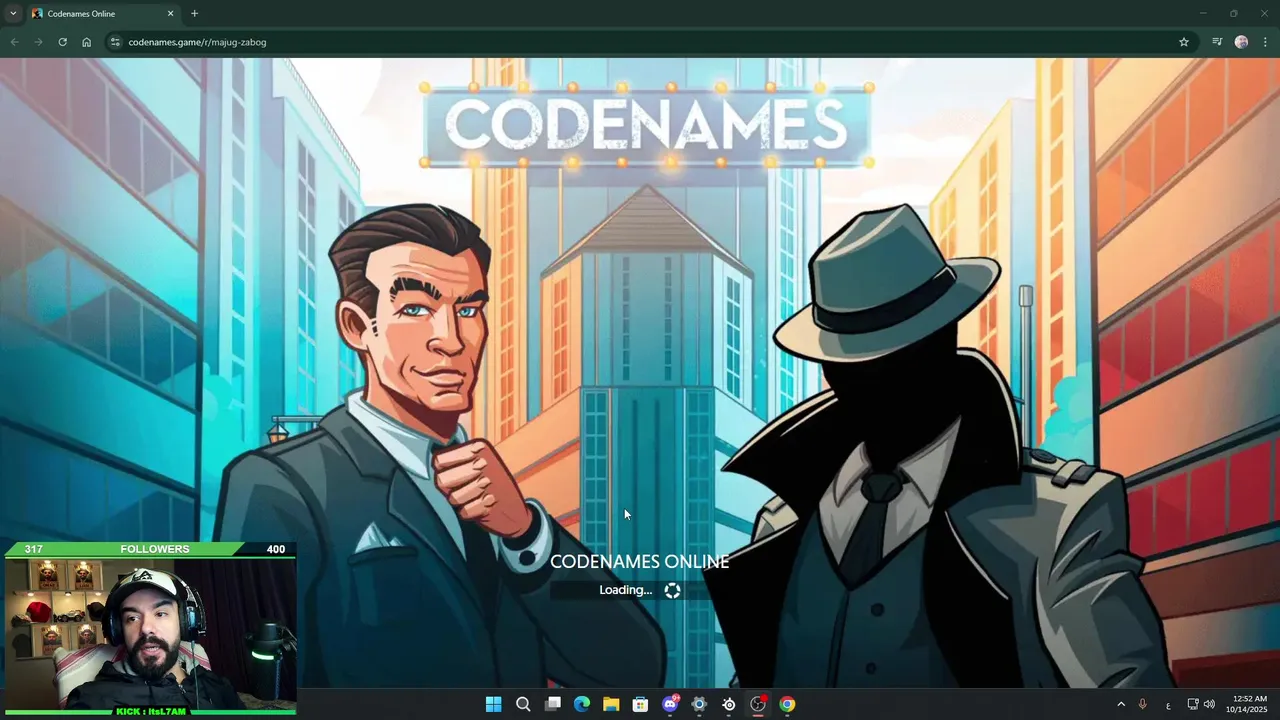
Task: Select the Codenames Online tab
Action: (103, 14)
